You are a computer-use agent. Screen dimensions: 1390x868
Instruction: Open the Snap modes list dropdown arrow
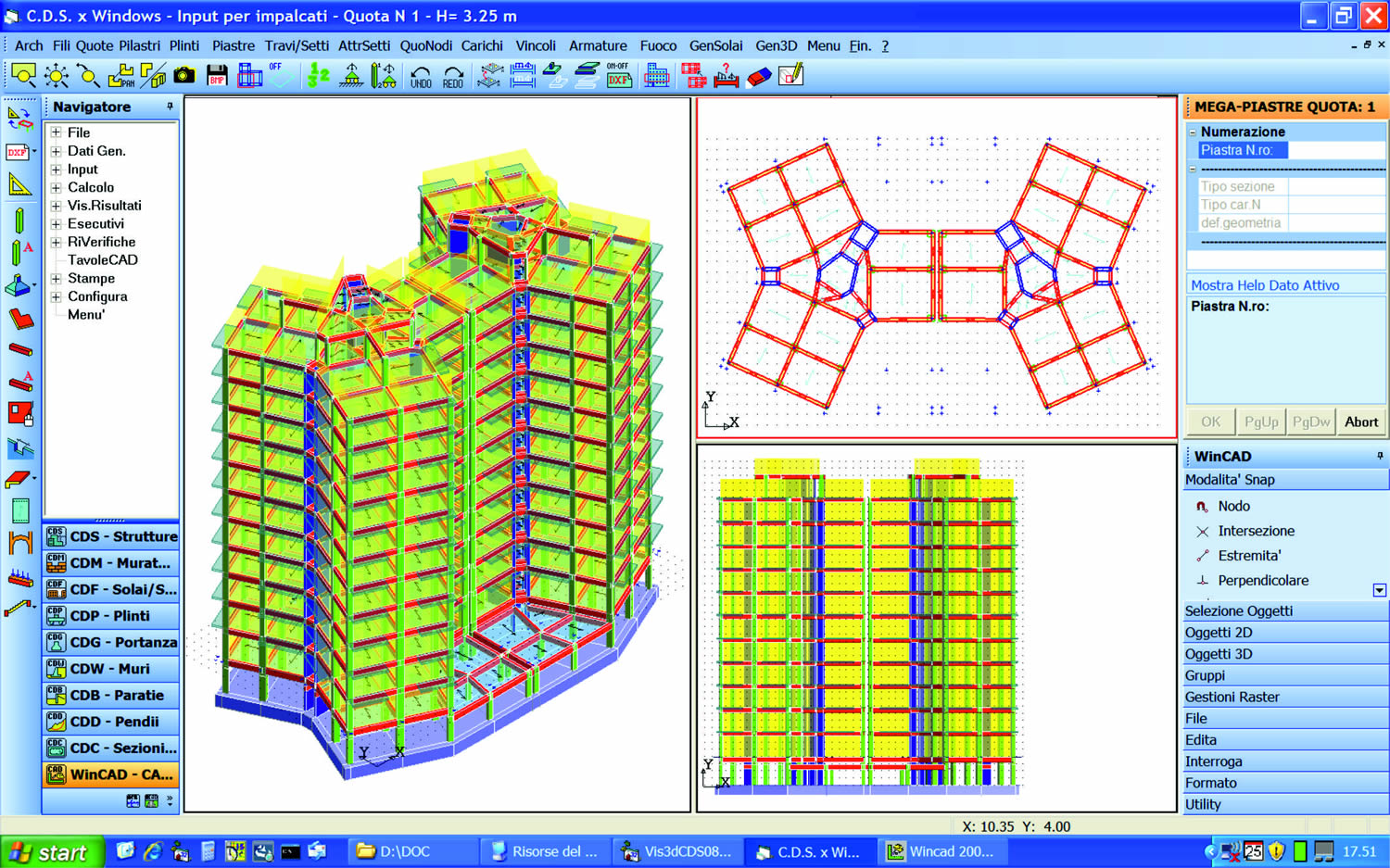(1379, 590)
